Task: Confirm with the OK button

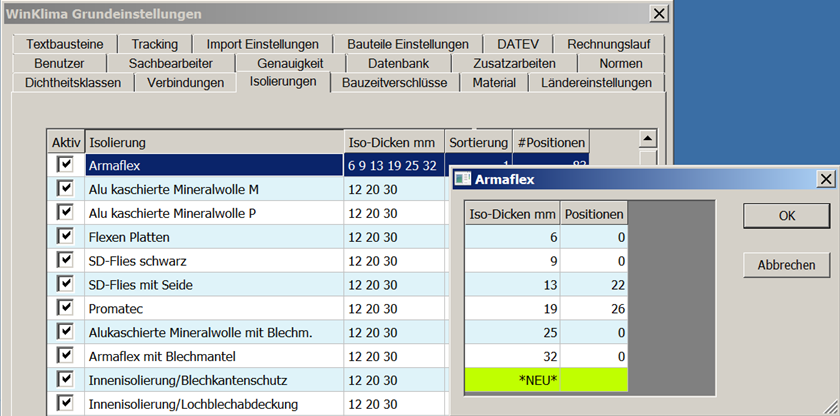Action: (x=786, y=216)
